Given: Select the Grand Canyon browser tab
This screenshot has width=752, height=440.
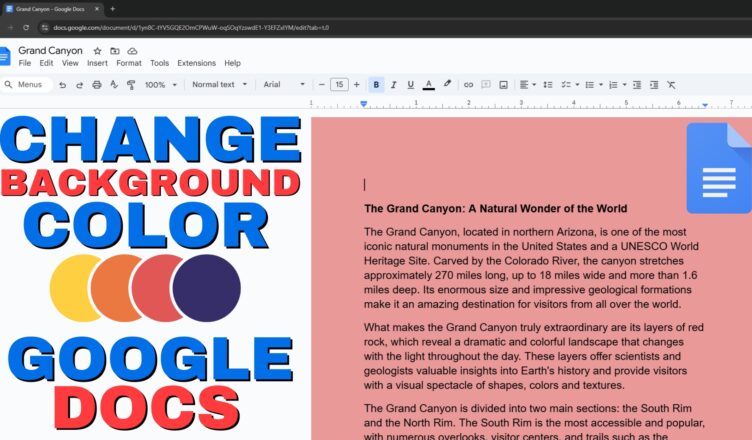Looking at the screenshot, I should point(52,9).
